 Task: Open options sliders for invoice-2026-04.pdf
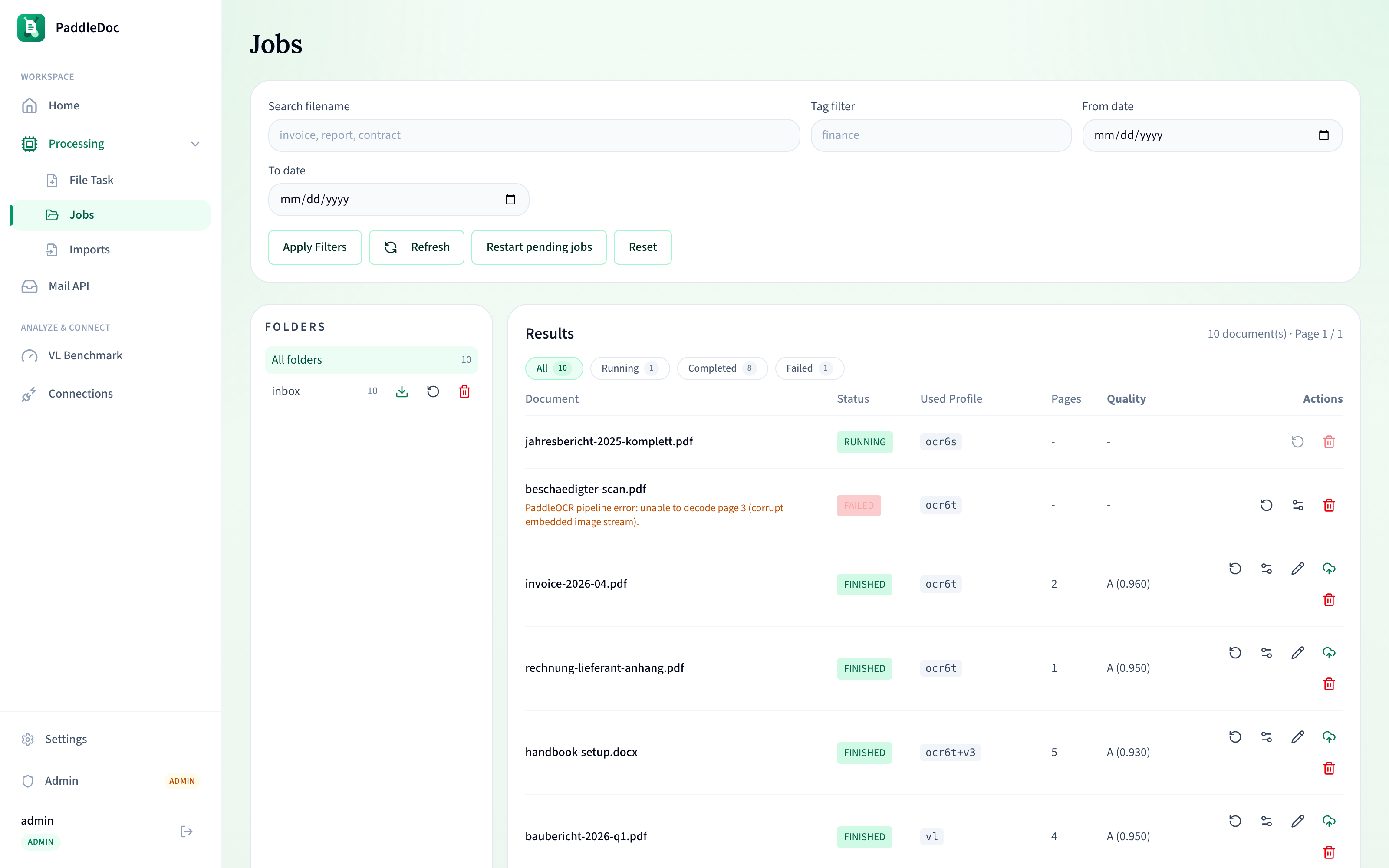point(1267,569)
